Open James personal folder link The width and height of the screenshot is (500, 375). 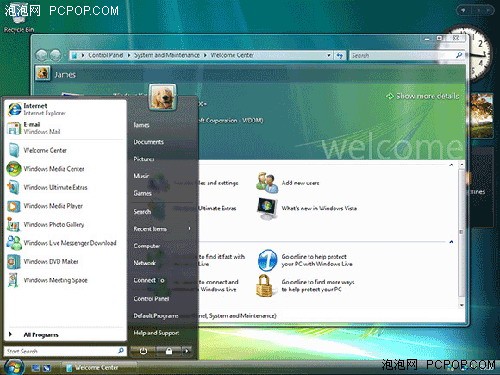pyautogui.click(x=141, y=125)
